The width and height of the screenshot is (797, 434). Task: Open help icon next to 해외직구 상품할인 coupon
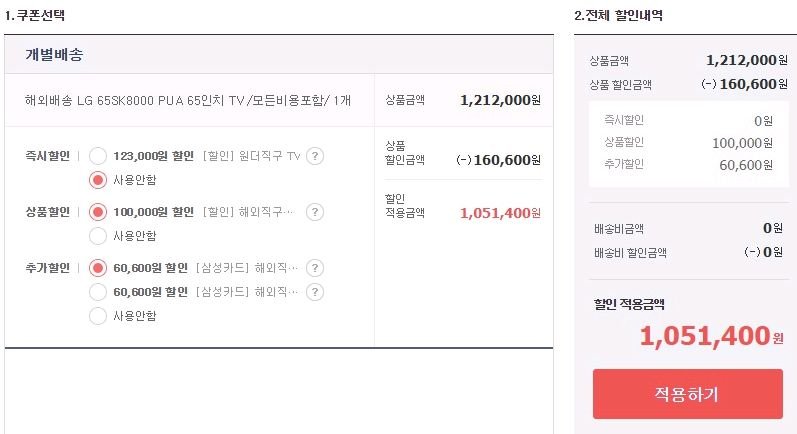pyautogui.click(x=315, y=212)
